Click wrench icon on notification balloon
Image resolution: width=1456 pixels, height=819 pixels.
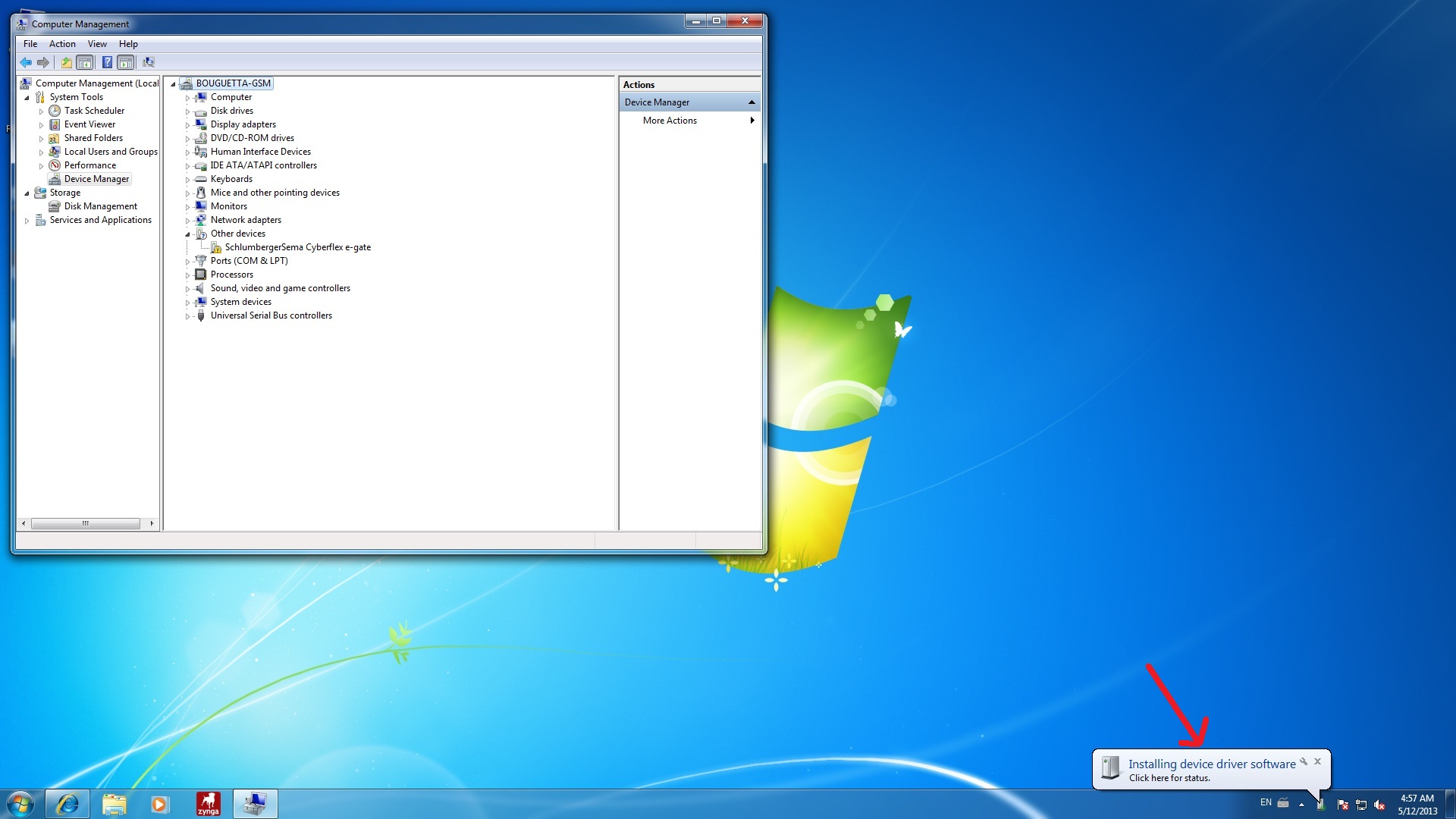tap(1304, 761)
